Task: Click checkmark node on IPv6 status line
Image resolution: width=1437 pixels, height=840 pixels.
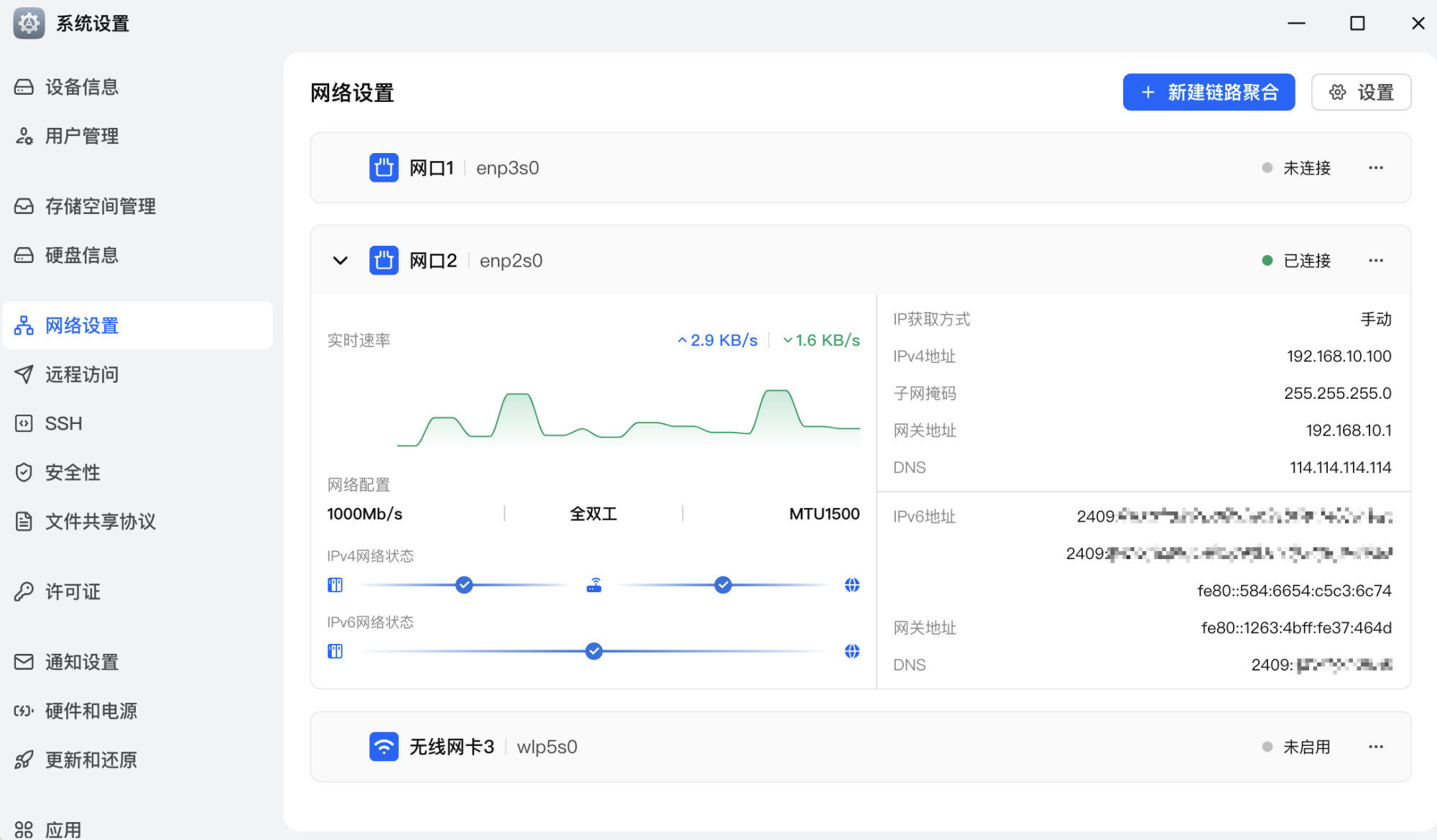Action: [x=593, y=651]
